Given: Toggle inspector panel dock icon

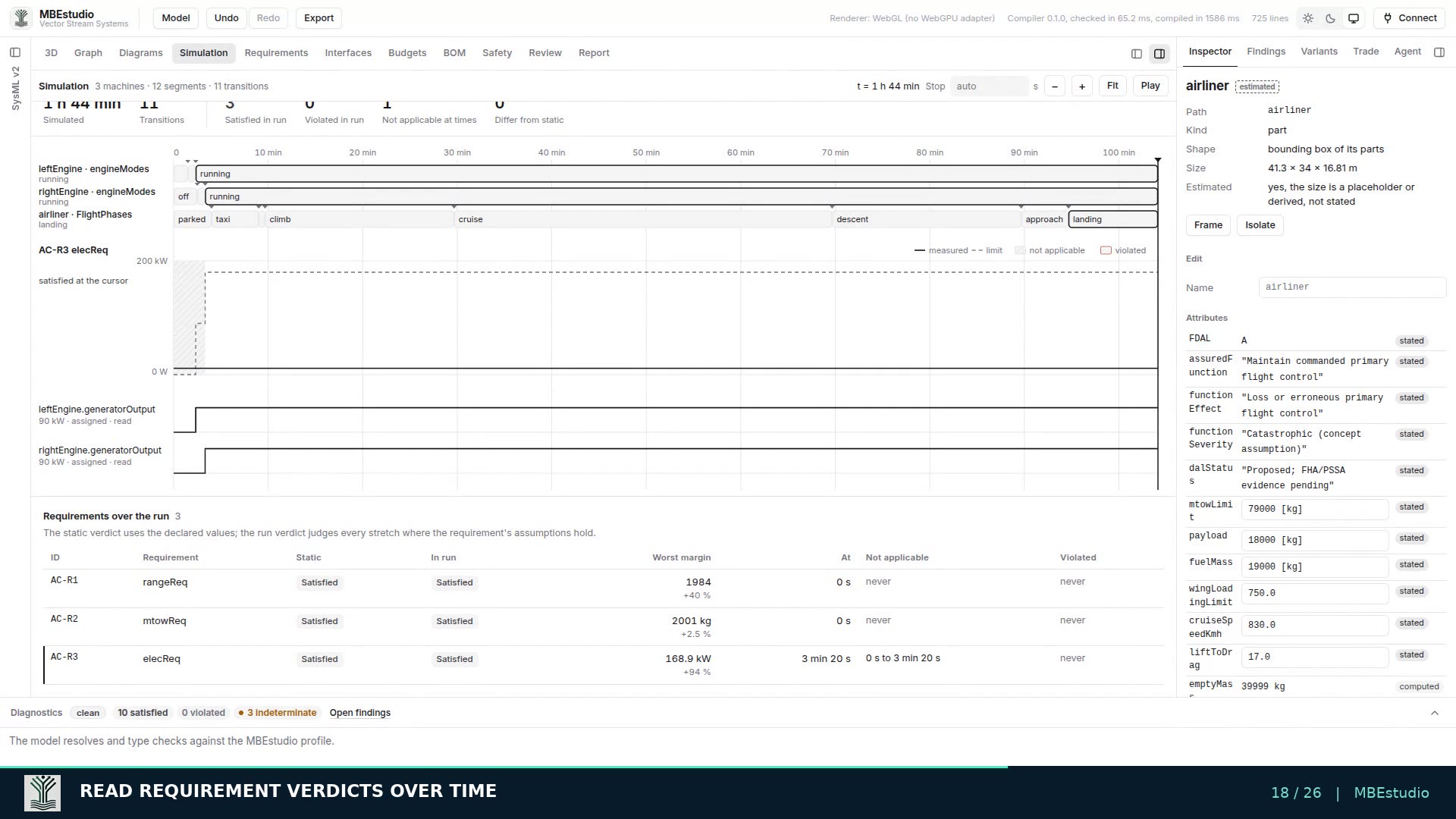Looking at the screenshot, I should click(1439, 52).
